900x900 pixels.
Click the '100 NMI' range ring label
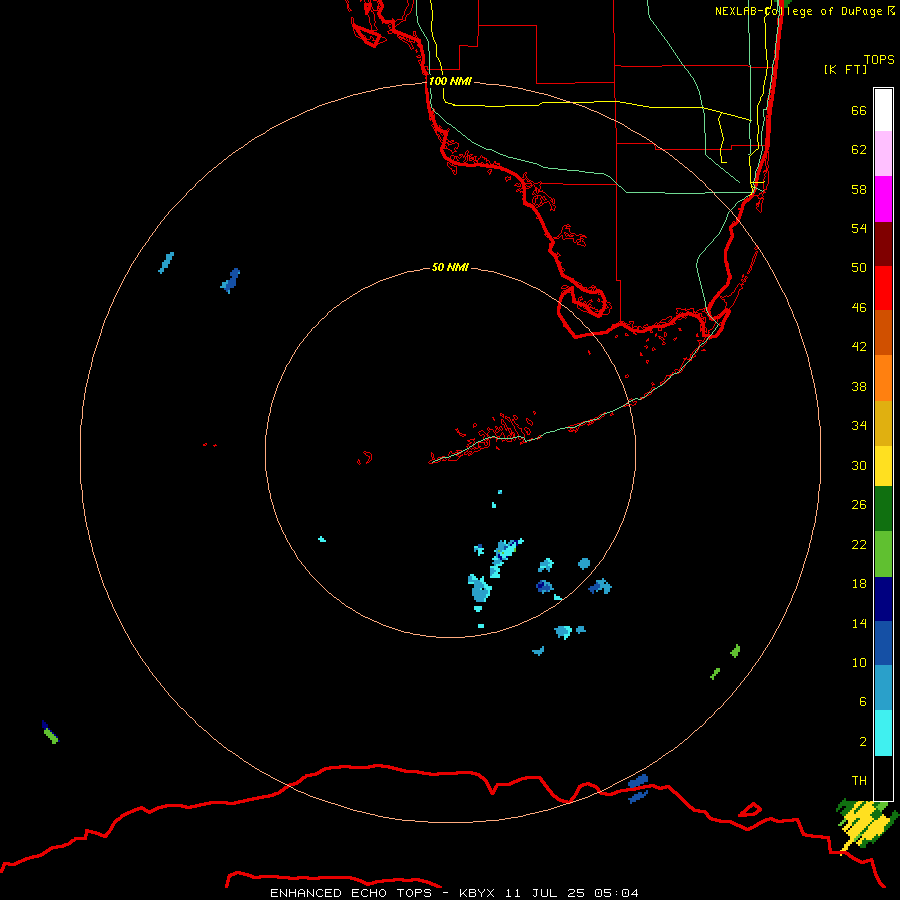(450, 82)
